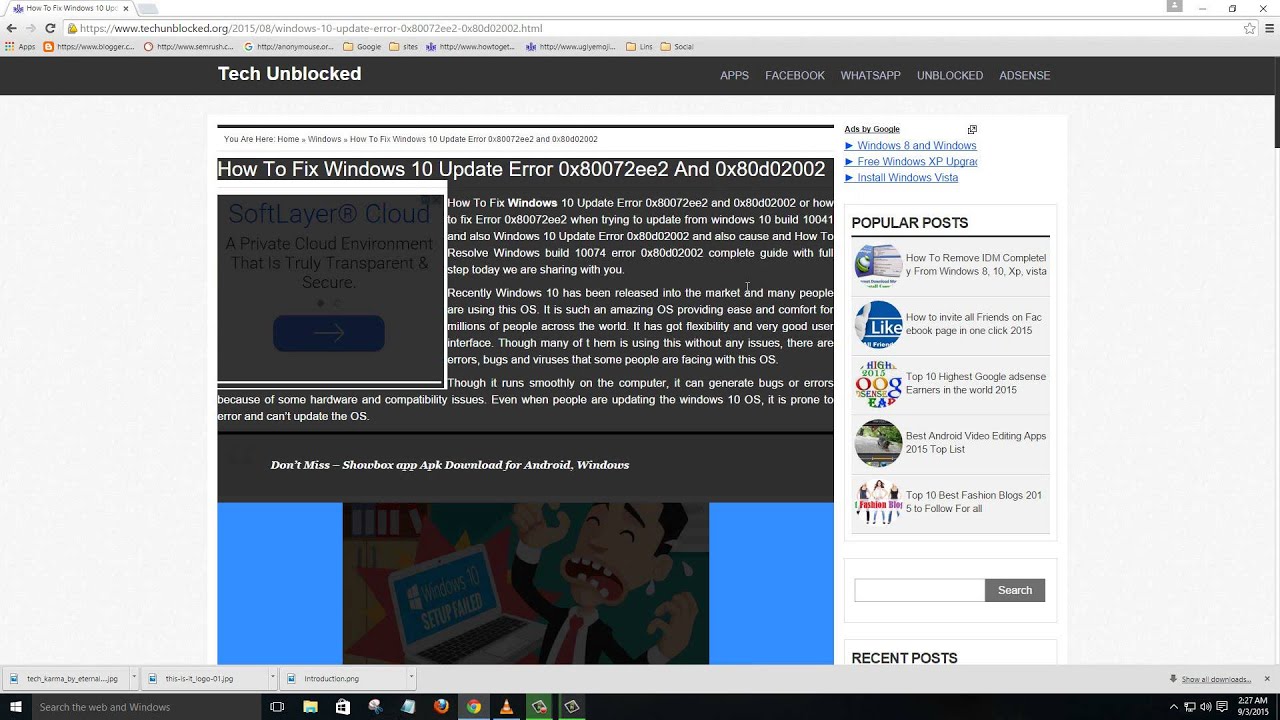Click the address bar URL
The width and height of the screenshot is (1280, 720).
tap(311, 29)
